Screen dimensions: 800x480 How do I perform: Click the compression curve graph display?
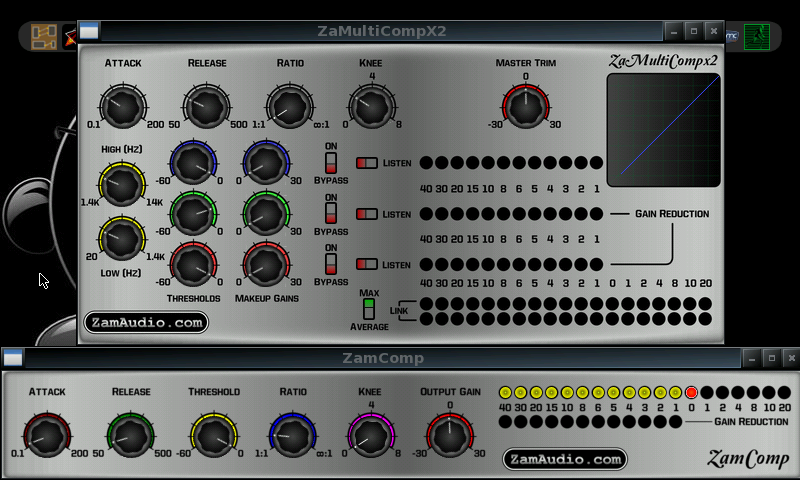[664, 130]
